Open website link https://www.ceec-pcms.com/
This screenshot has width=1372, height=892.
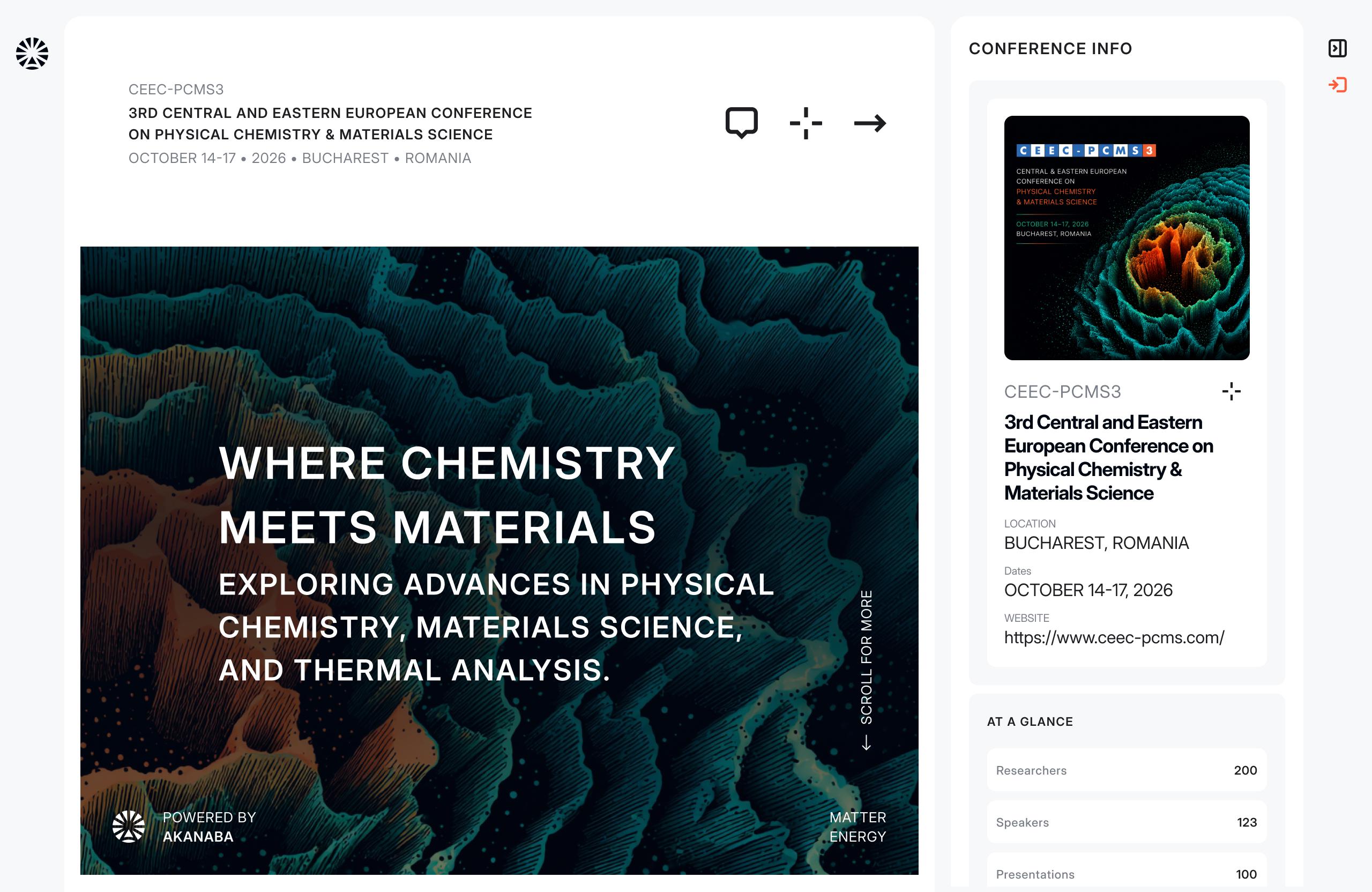pyautogui.click(x=1114, y=638)
